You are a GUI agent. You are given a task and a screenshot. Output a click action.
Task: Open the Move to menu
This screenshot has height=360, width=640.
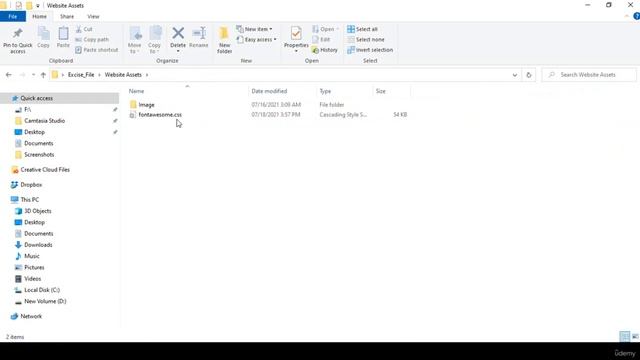tap(134, 40)
